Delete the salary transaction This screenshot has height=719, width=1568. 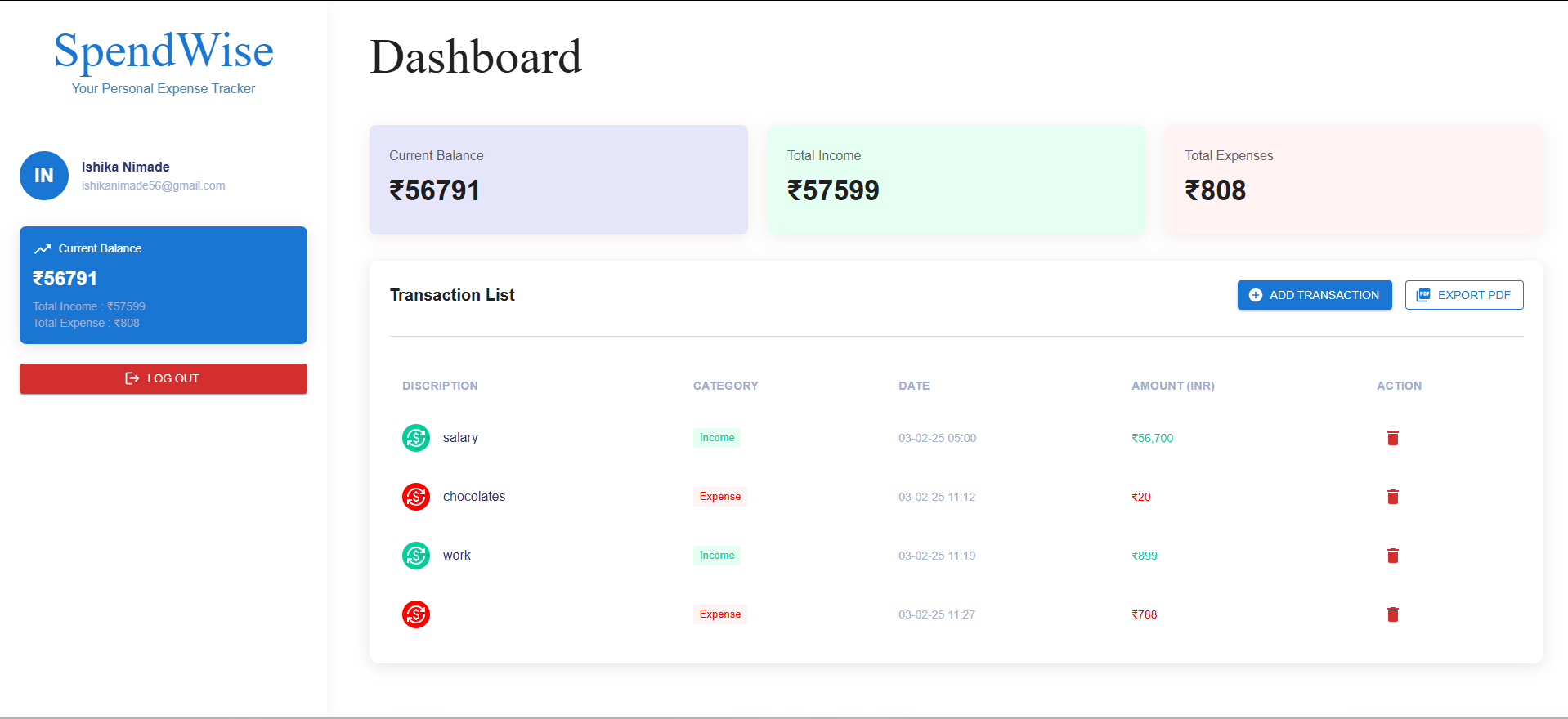click(x=1393, y=438)
